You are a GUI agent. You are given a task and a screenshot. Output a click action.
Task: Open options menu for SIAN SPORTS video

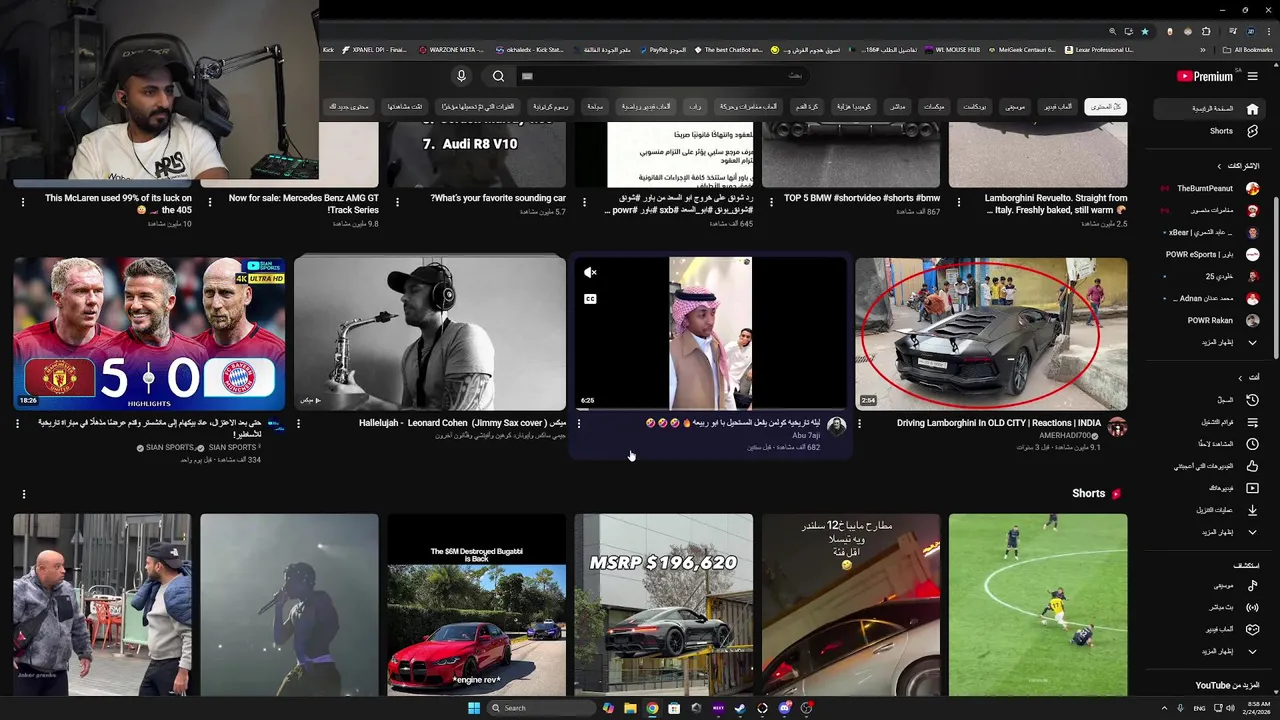coord(17,423)
